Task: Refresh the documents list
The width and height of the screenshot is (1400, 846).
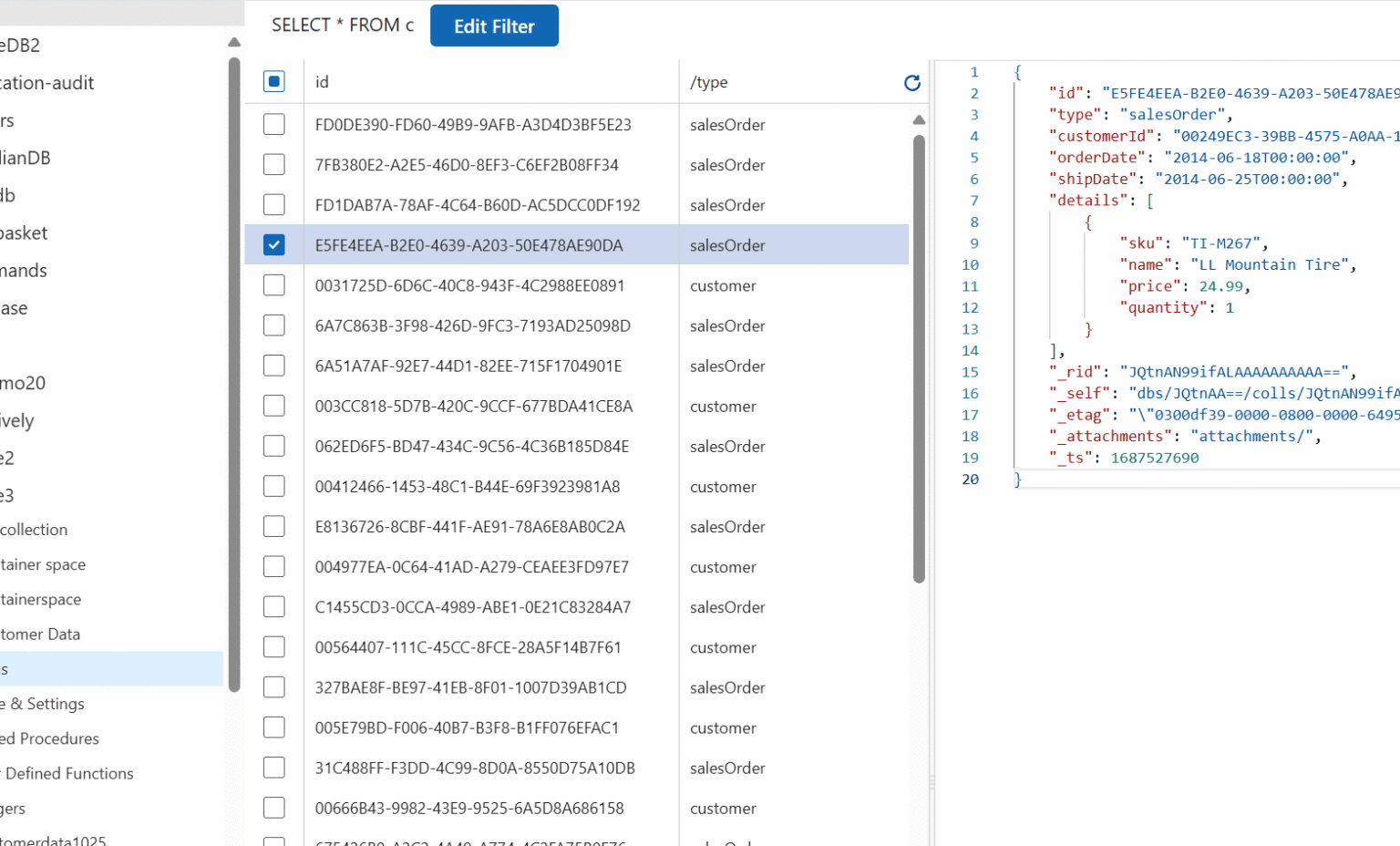Action: 911,83
